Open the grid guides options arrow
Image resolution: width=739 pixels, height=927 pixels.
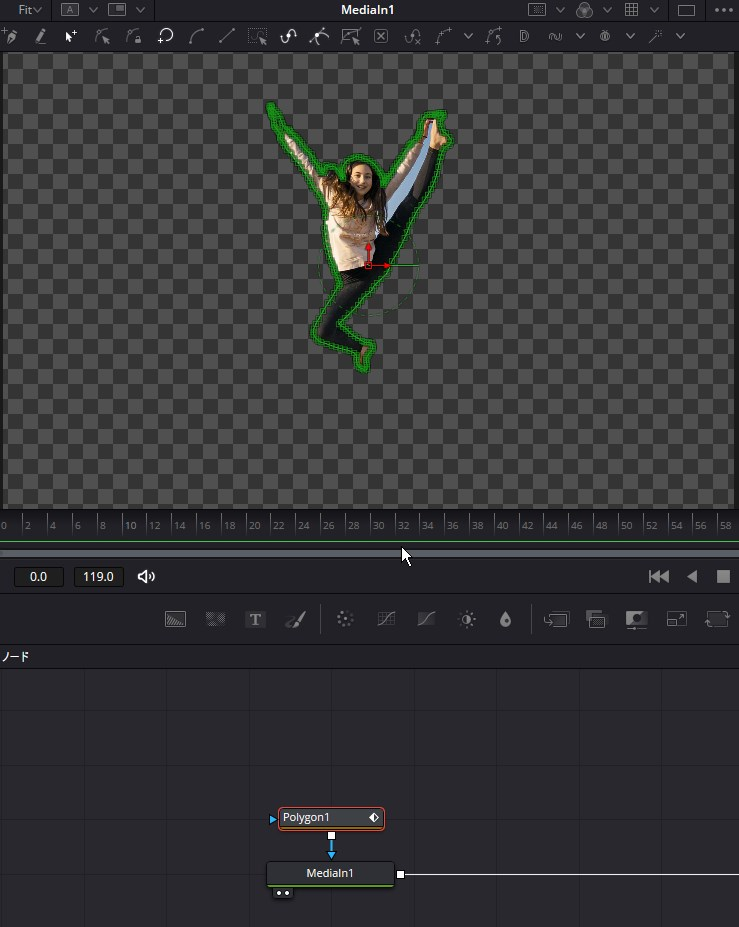[654, 10]
